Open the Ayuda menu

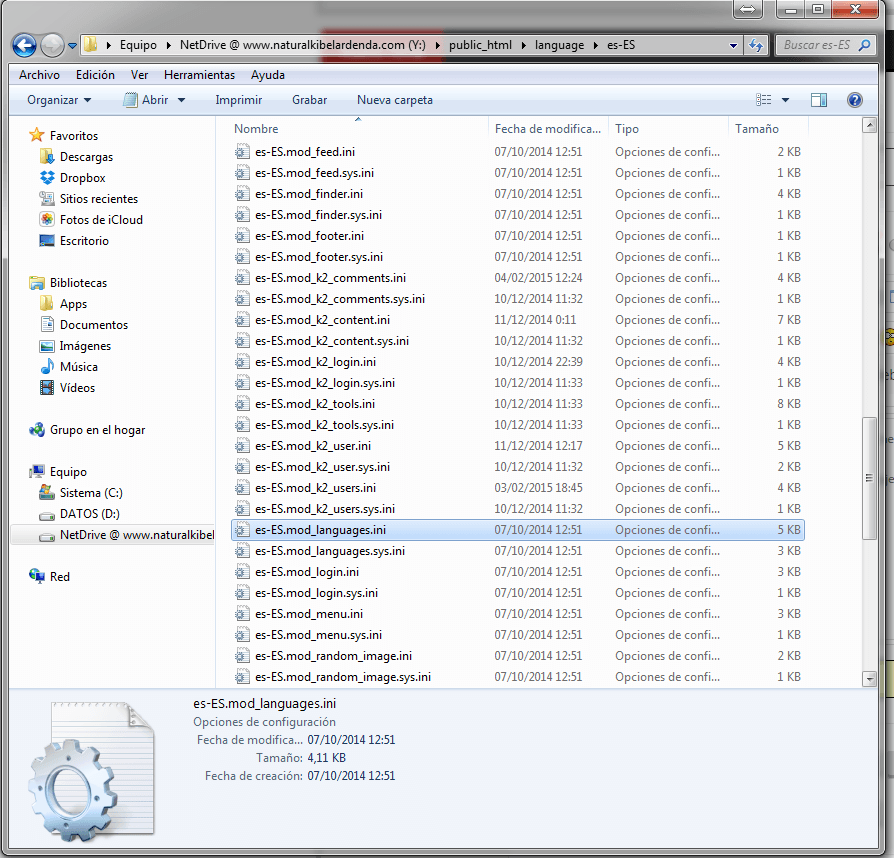pos(267,75)
